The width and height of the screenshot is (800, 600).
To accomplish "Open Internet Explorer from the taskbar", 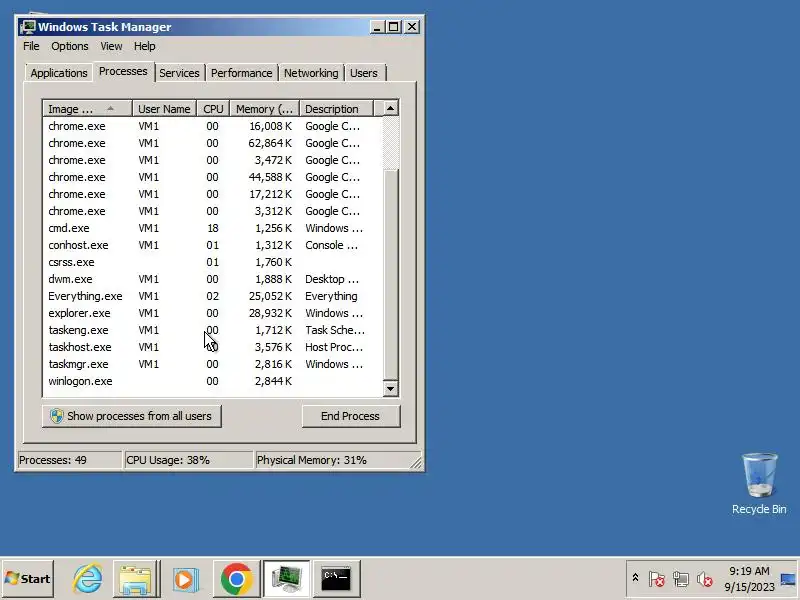I will click(x=87, y=579).
